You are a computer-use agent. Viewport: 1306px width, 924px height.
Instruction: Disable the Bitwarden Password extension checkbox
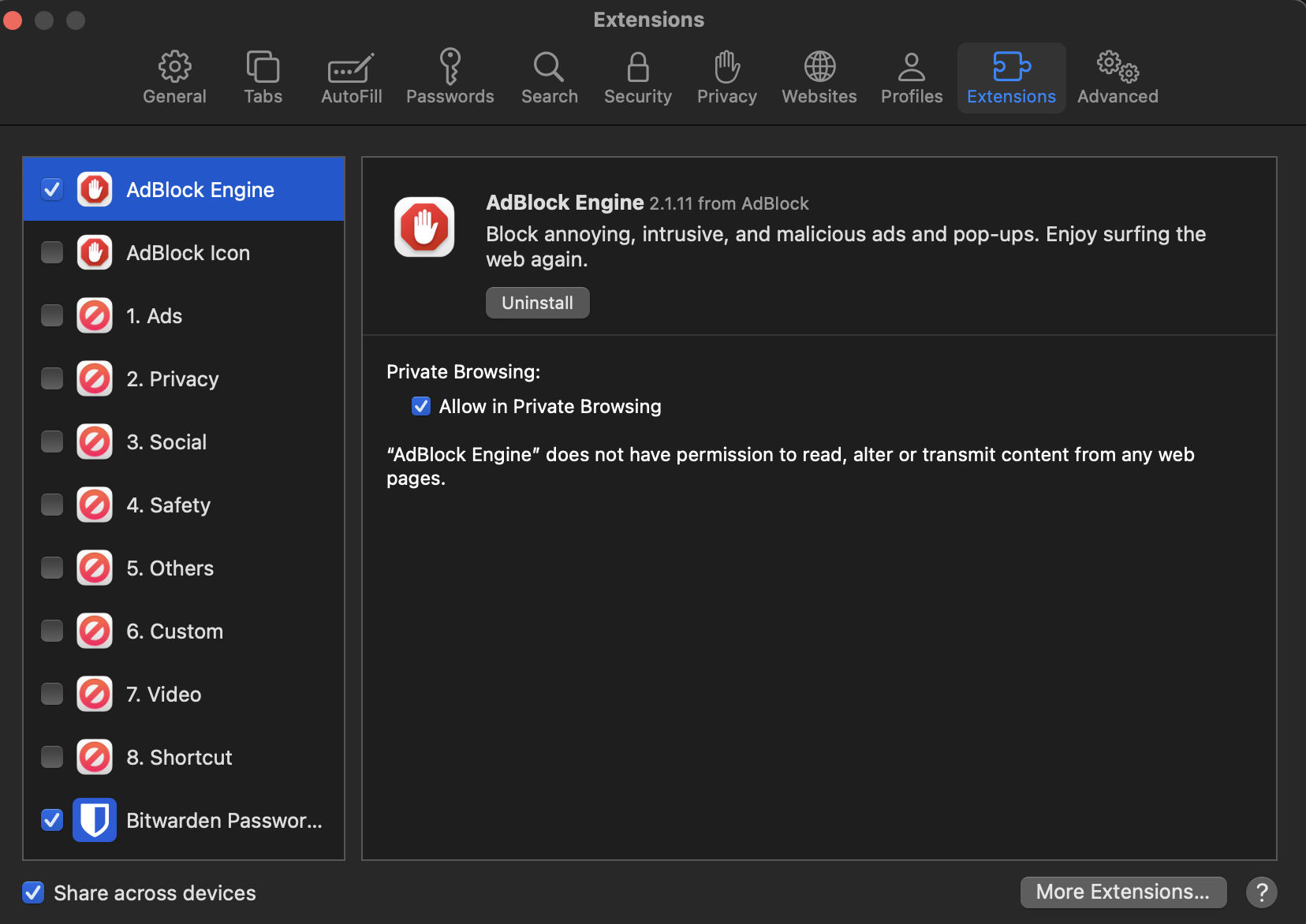52,820
